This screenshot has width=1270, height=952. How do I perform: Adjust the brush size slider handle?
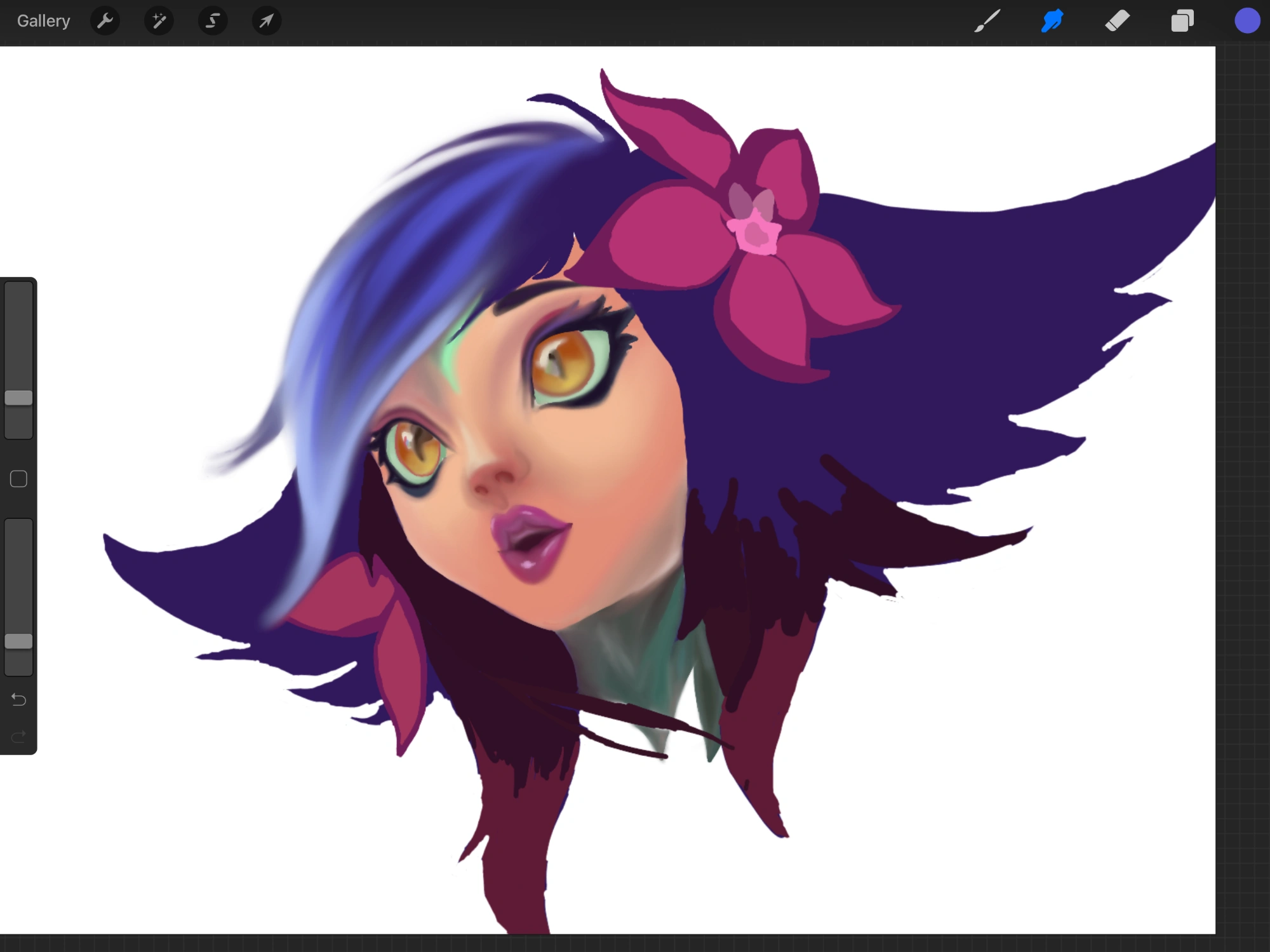pyautogui.click(x=19, y=397)
